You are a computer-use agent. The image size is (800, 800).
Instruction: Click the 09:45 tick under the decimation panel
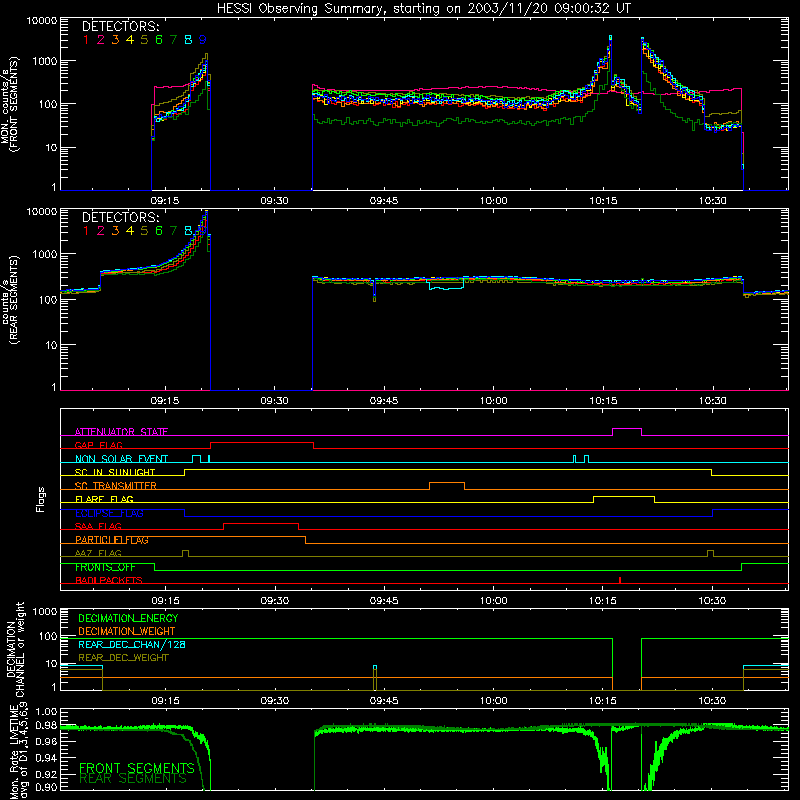point(384,701)
